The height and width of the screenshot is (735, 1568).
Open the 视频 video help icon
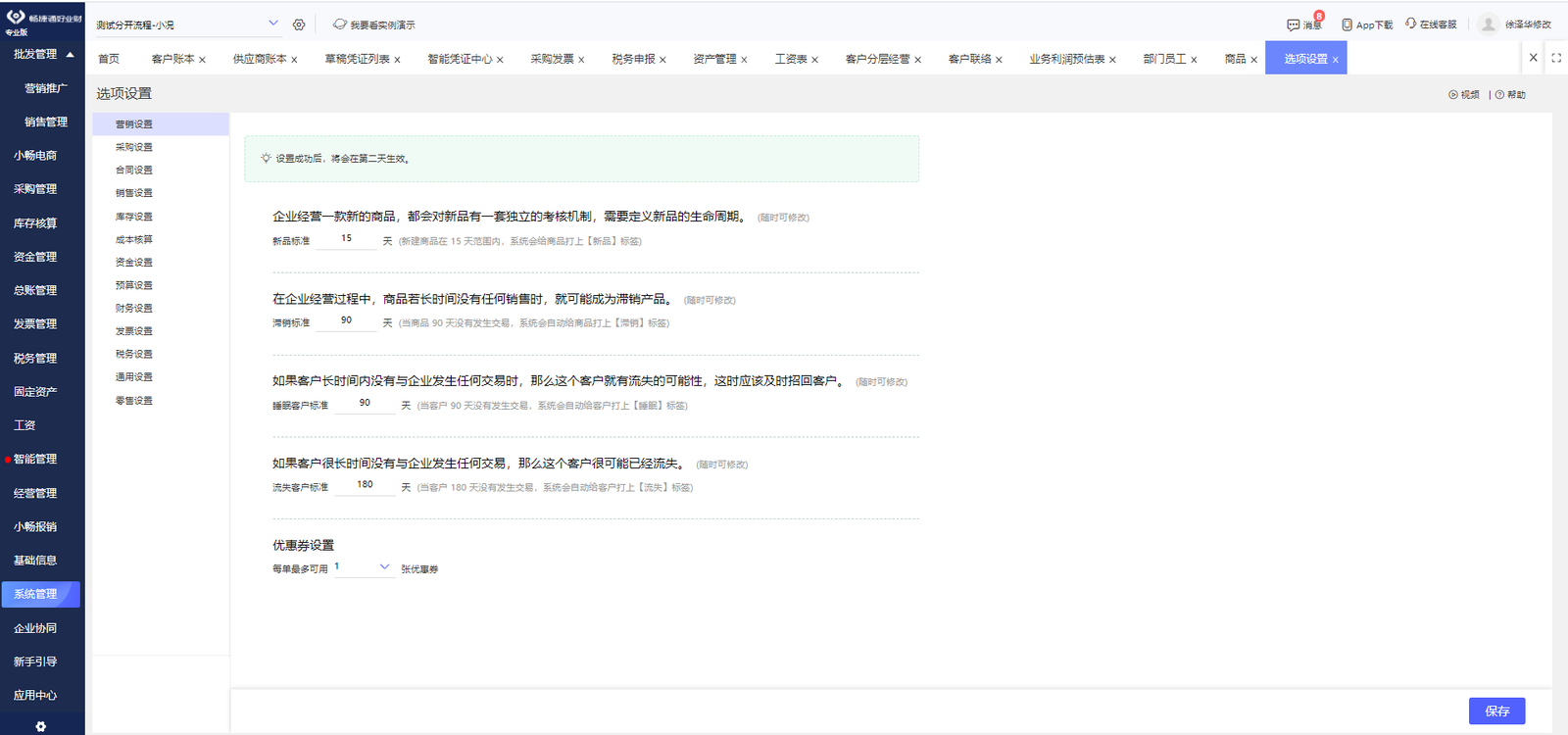click(x=1453, y=95)
